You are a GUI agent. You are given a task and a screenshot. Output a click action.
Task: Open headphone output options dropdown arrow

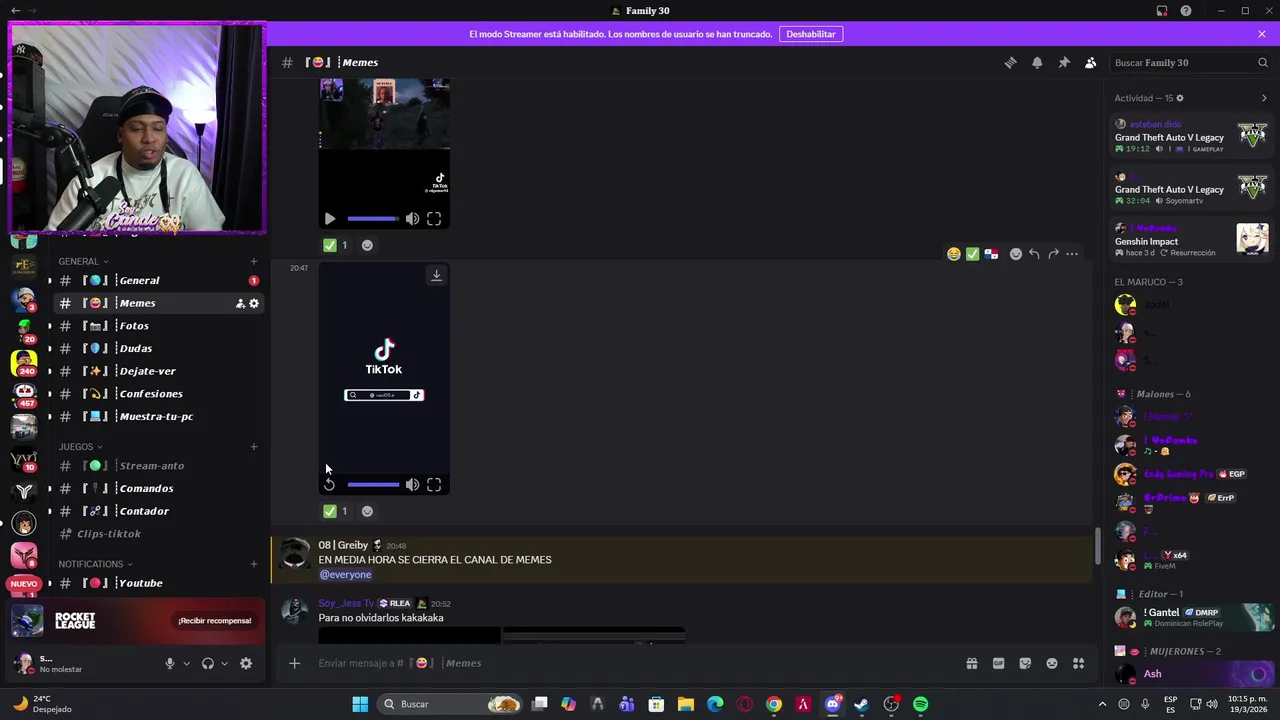point(224,663)
